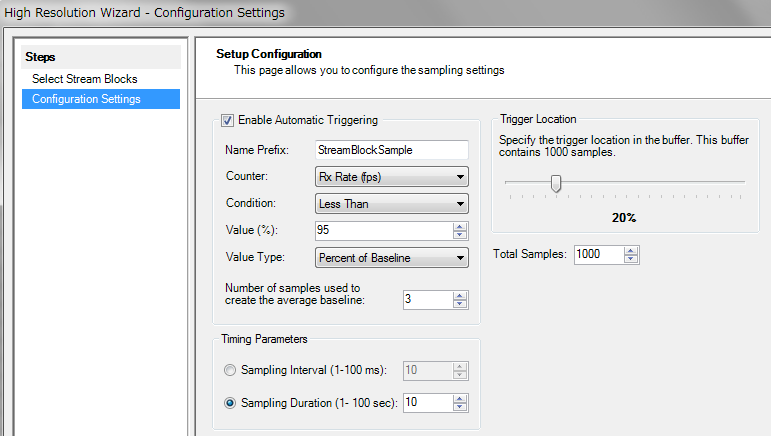Open the Condition dropdown showing Less Than
This screenshot has height=436, width=771.
click(x=391, y=204)
